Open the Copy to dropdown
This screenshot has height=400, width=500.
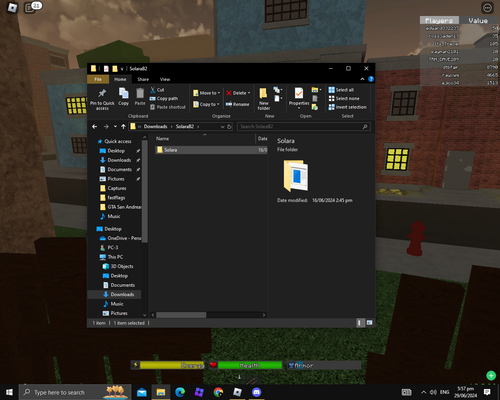coord(206,104)
